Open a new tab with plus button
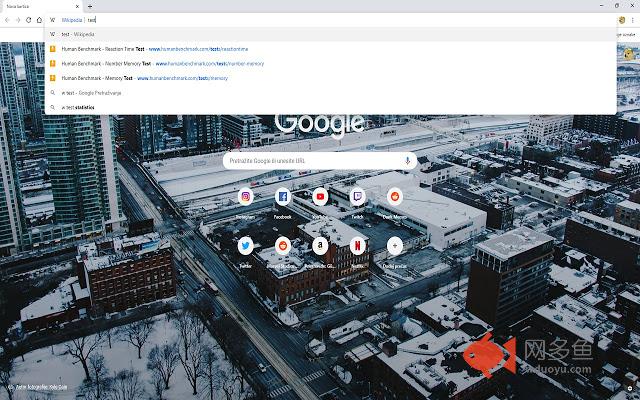Viewport: 640px width, 400px height. pos(90,6)
